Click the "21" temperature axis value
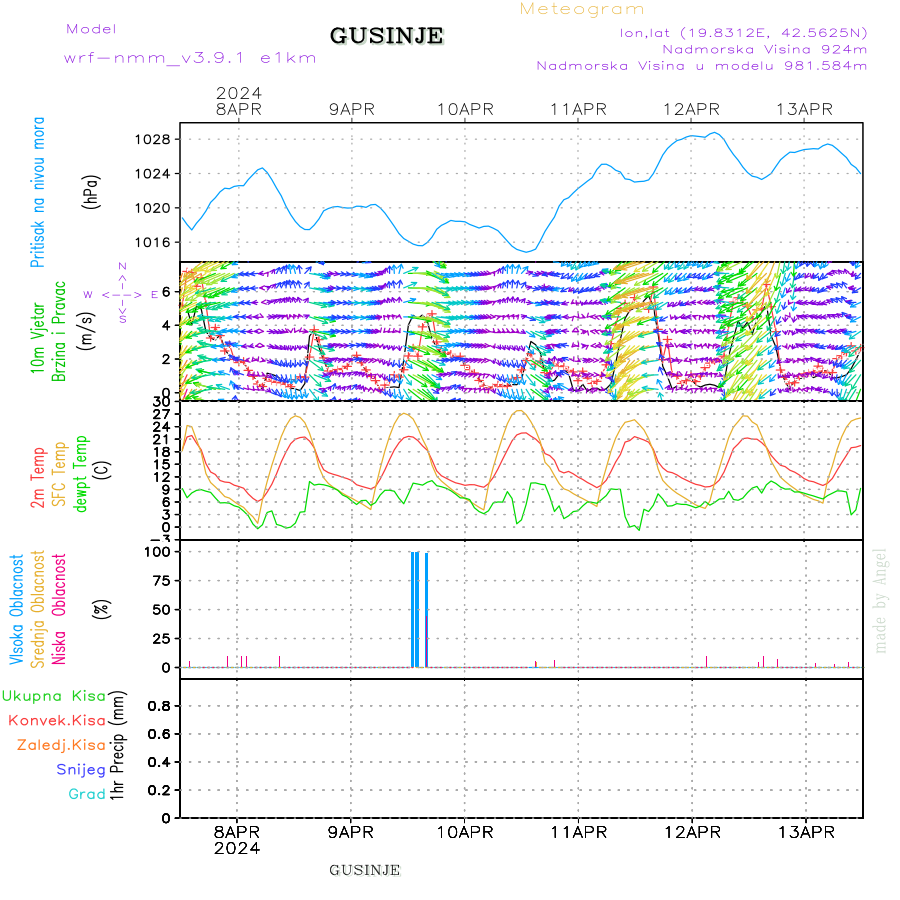Screen dimensions: 900x900 pos(162,440)
